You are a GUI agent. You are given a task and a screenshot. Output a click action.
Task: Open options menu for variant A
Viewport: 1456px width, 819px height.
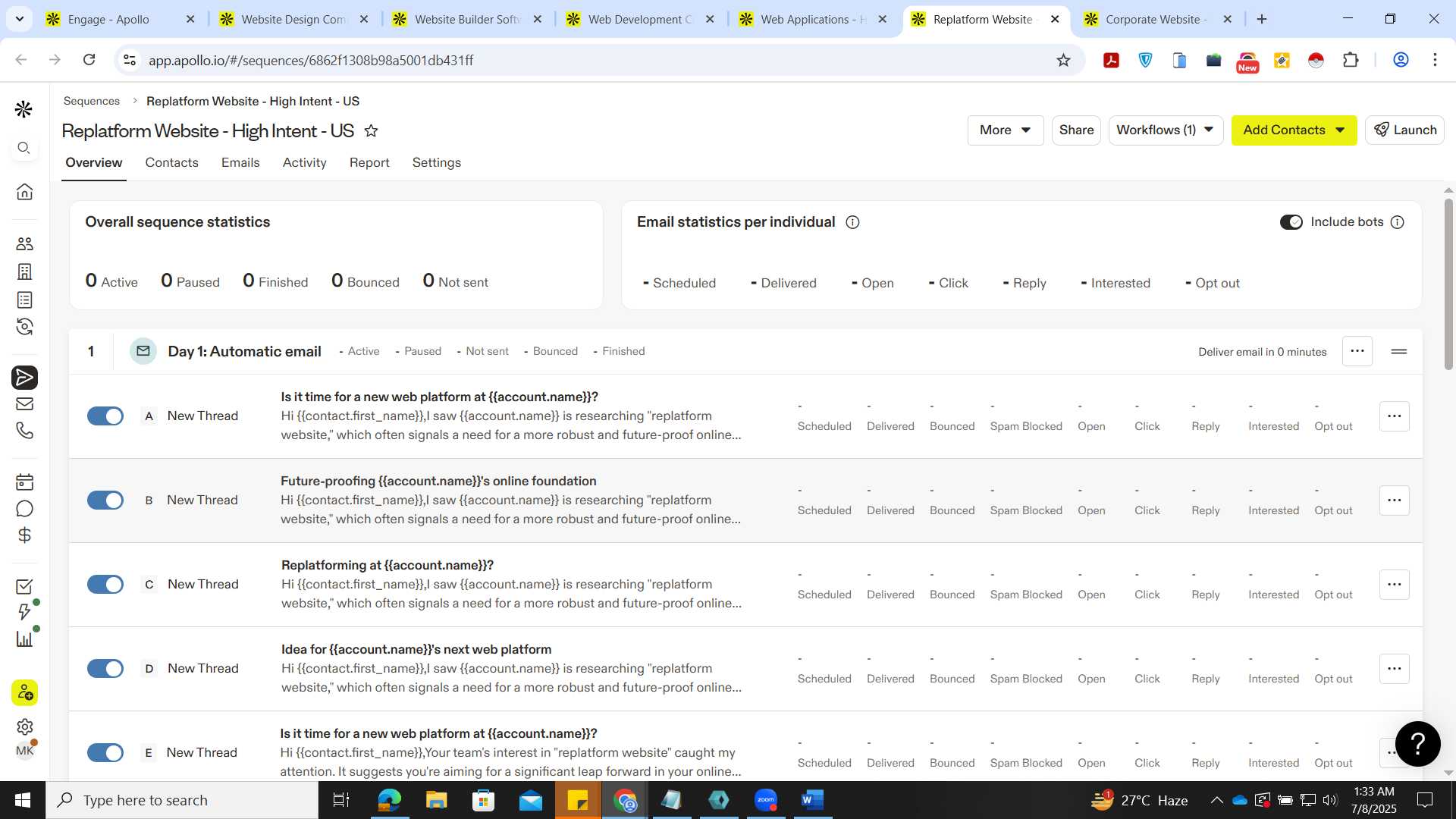coord(1394,416)
